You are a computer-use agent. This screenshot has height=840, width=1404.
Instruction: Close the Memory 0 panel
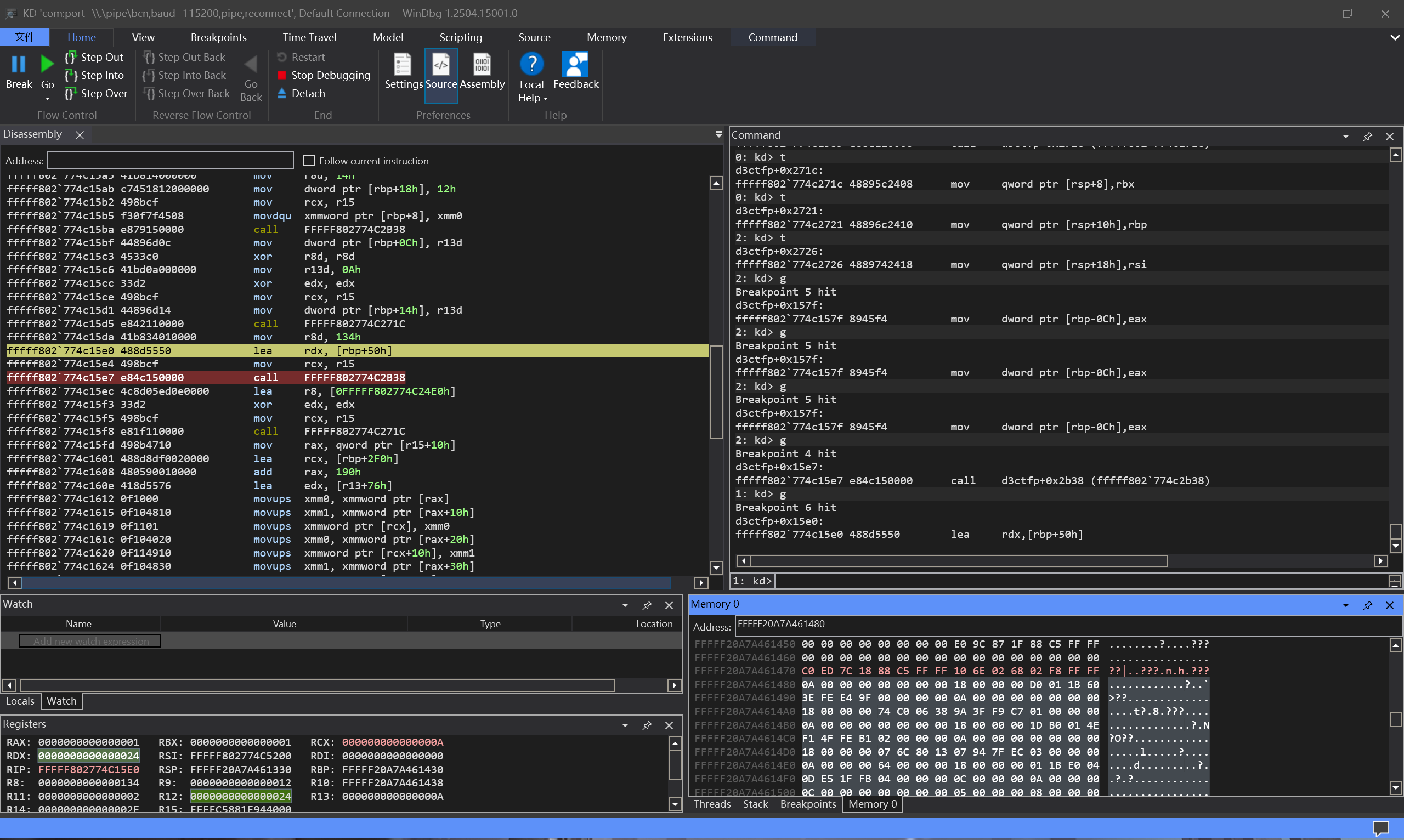tap(1389, 606)
